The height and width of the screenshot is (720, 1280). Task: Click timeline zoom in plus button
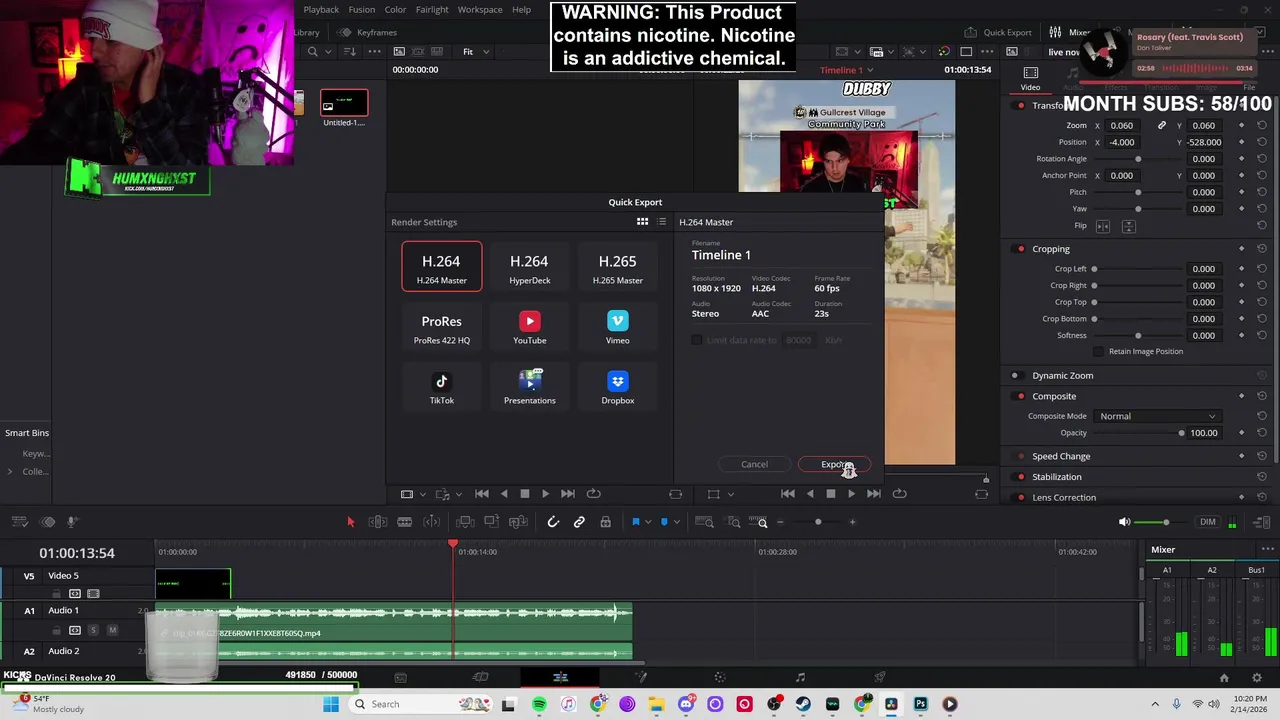(852, 522)
